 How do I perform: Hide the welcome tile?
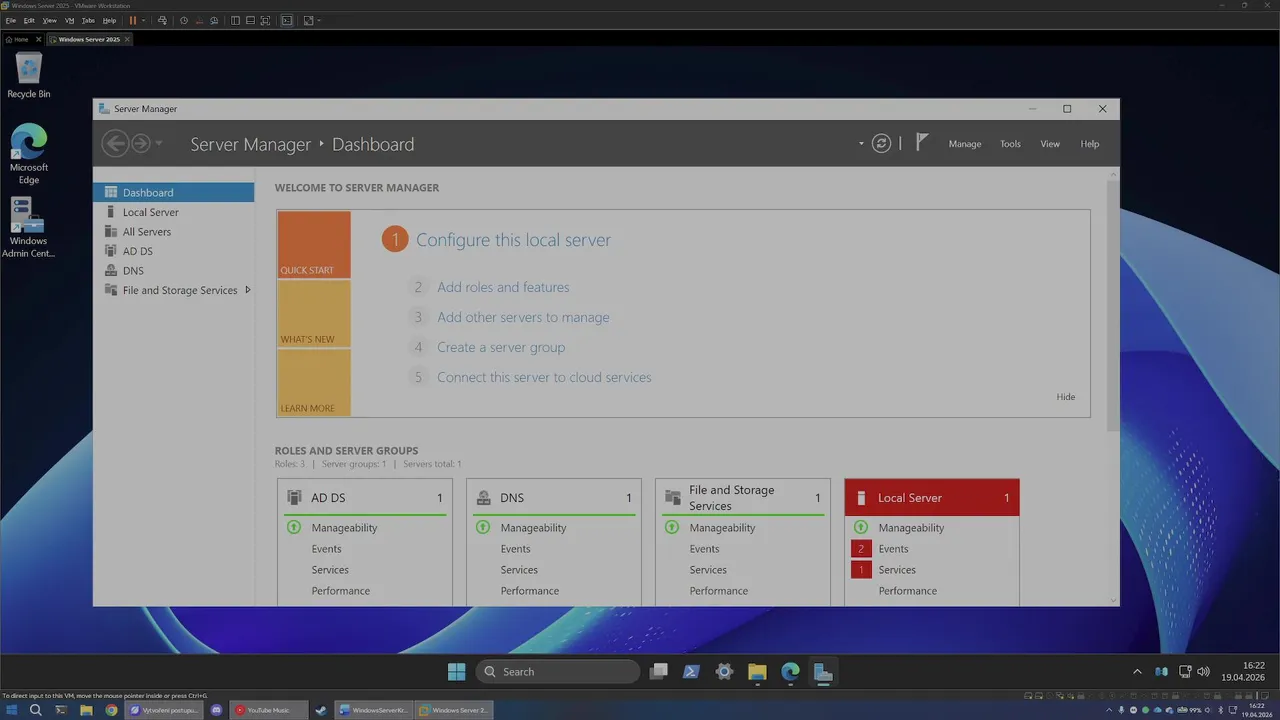pyautogui.click(x=1066, y=397)
